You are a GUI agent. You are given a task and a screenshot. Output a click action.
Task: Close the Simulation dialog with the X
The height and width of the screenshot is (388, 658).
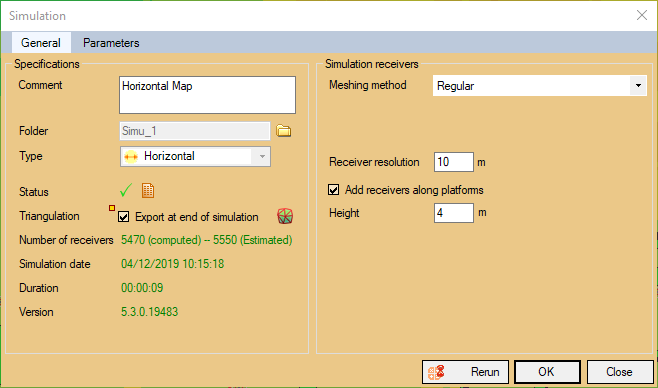pos(642,16)
